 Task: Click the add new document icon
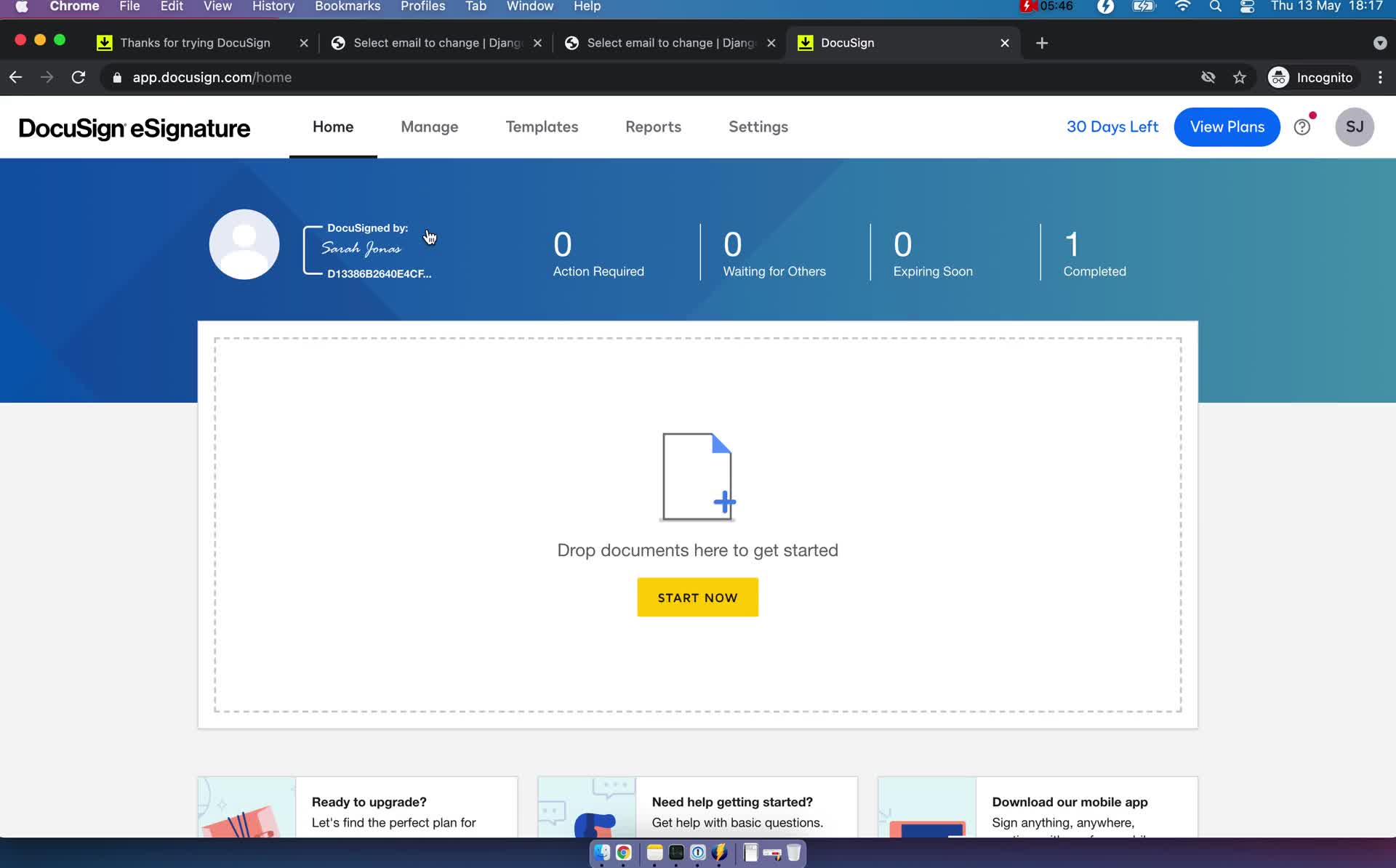pos(697,476)
